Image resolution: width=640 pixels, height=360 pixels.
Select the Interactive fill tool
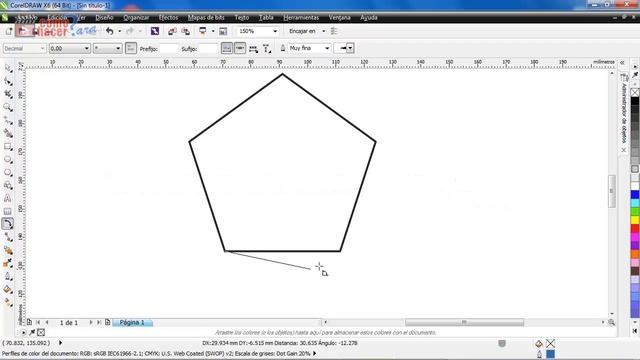(x=8, y=302)
